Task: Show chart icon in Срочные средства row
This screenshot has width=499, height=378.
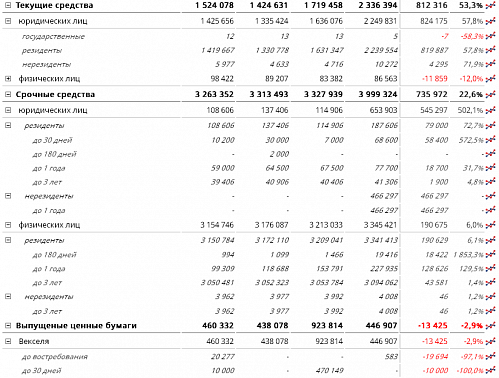Action: [490, 94]
